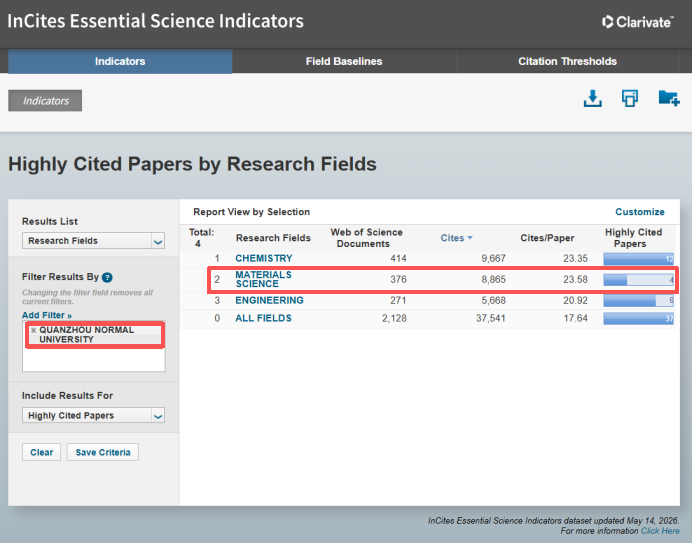Switch to the Indicators tab
Screen dimensions: 693x543
120,61
